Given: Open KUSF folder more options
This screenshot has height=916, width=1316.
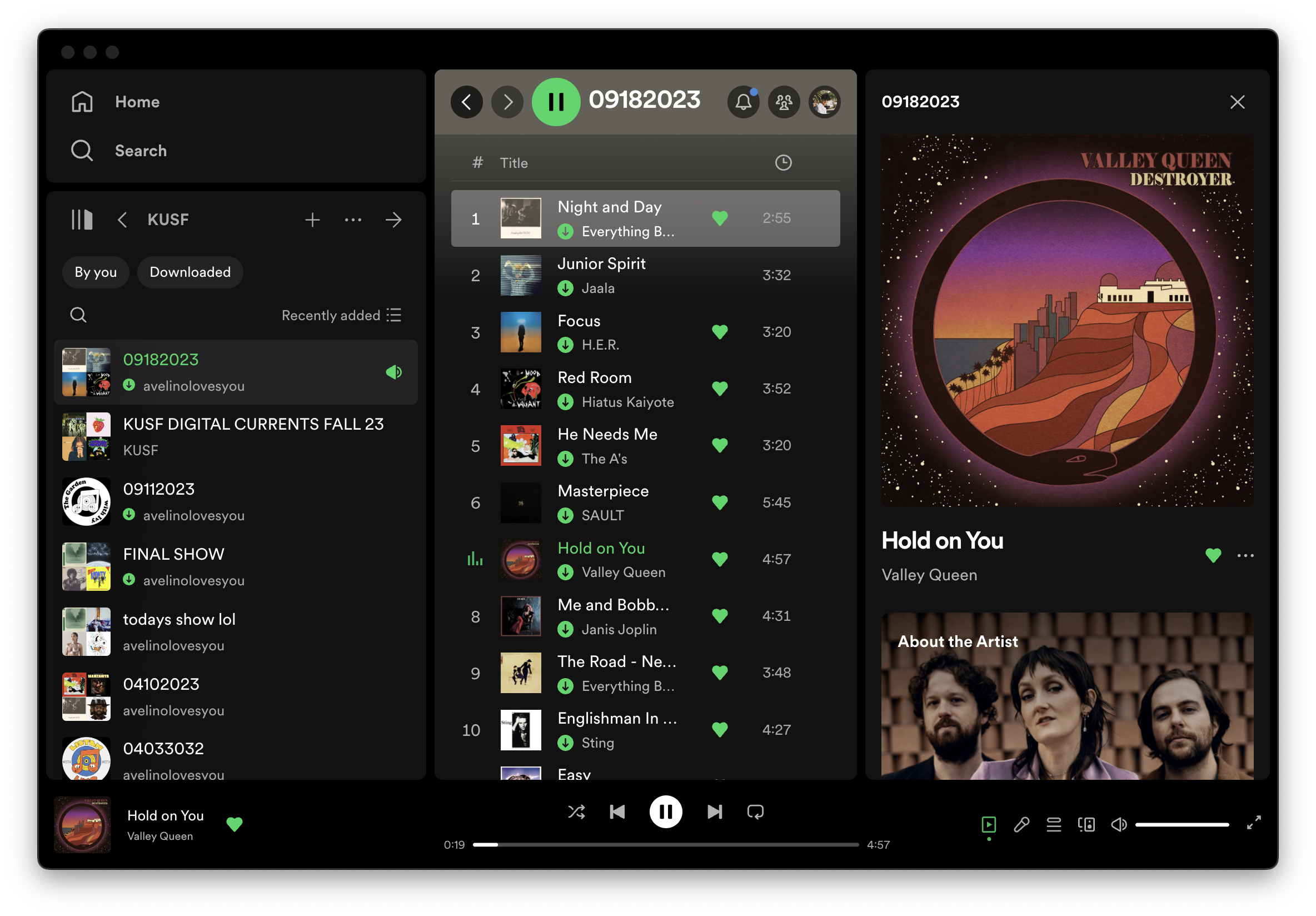Looking at the screenshot, I should pos(353,220).
